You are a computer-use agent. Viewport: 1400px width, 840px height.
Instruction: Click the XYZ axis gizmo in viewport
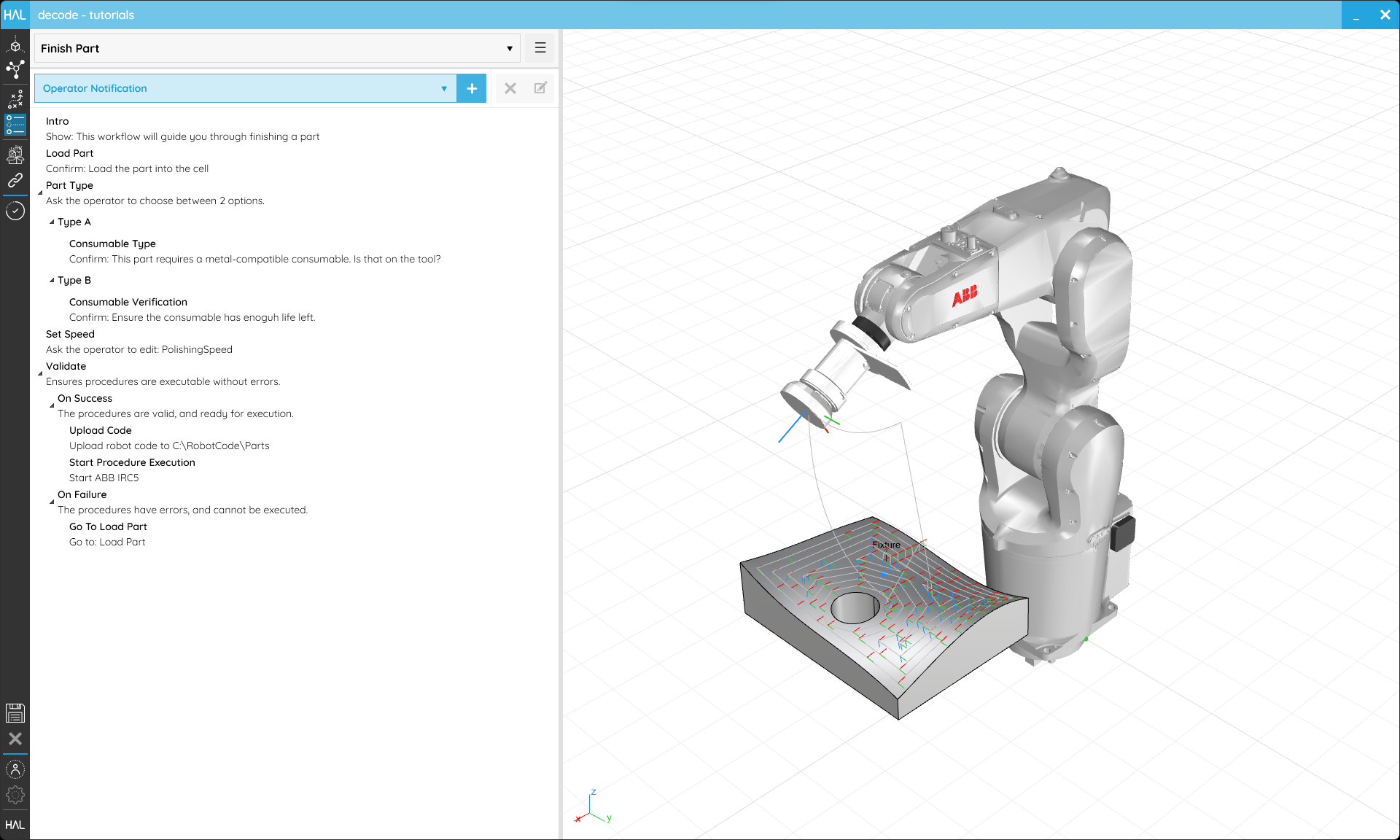click(594, 806)
